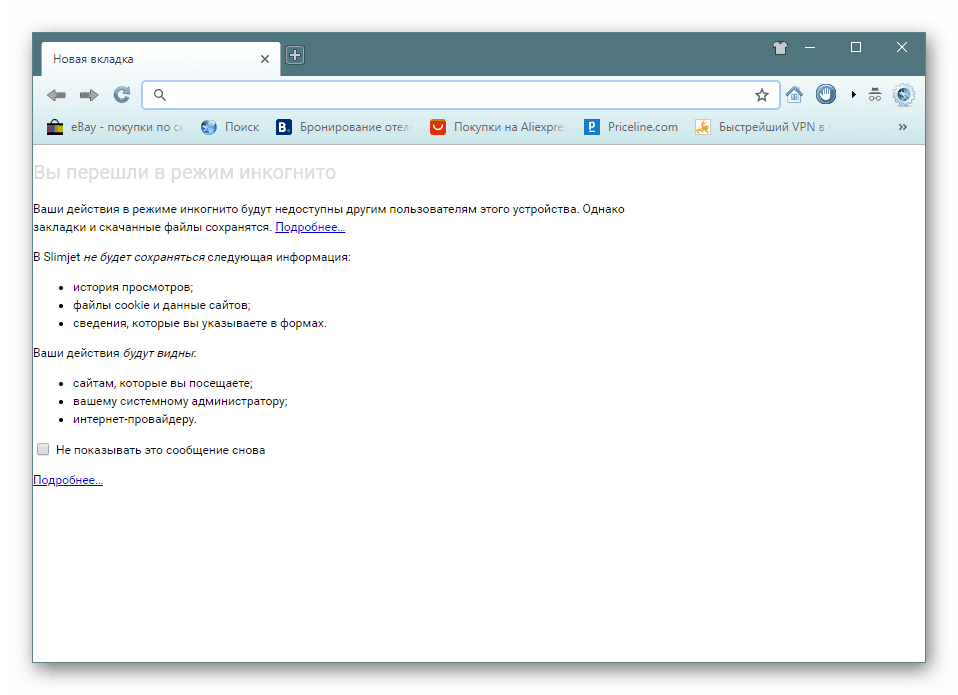Screen dimensions: 958x695
Task: Close the "Новая вкладка" tab
Action: [265, 59]
